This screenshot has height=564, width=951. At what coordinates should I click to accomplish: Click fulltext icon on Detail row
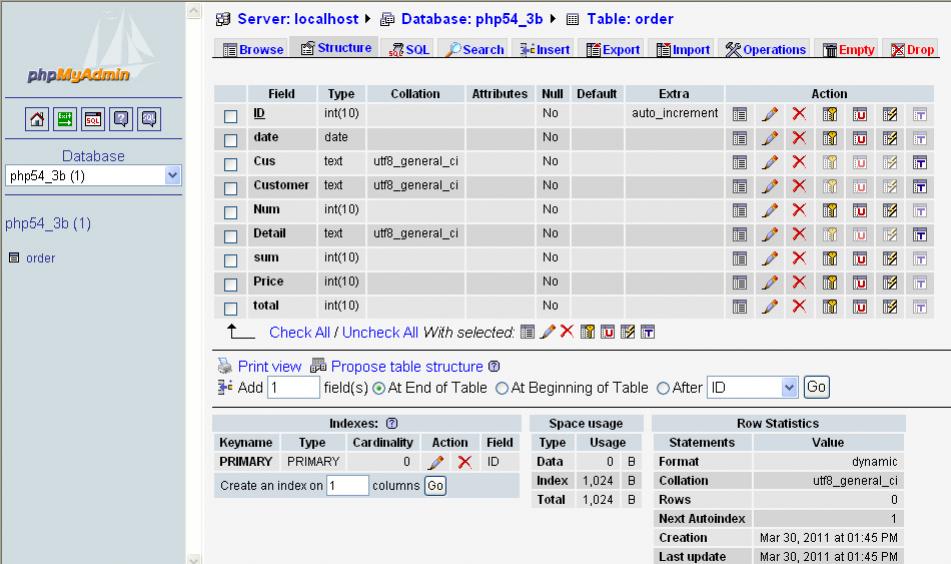914,234
